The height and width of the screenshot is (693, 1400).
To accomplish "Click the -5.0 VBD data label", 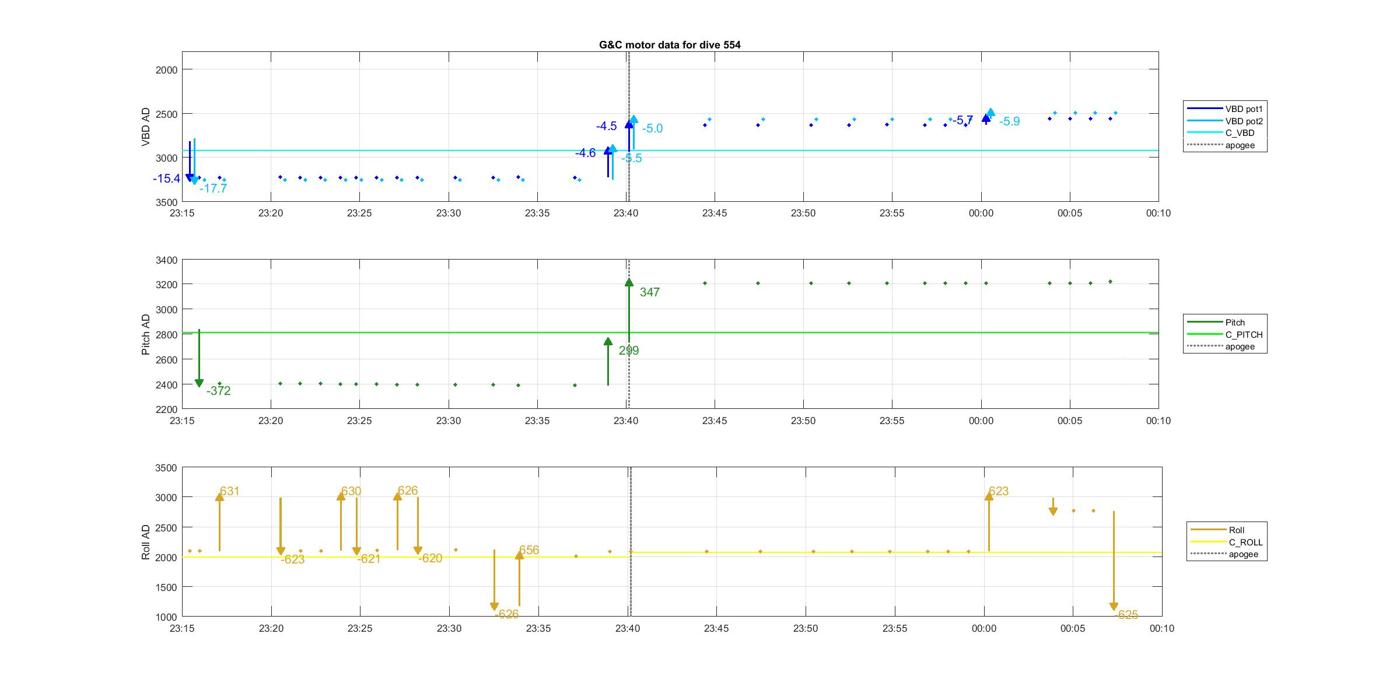I will coord(652,129).
